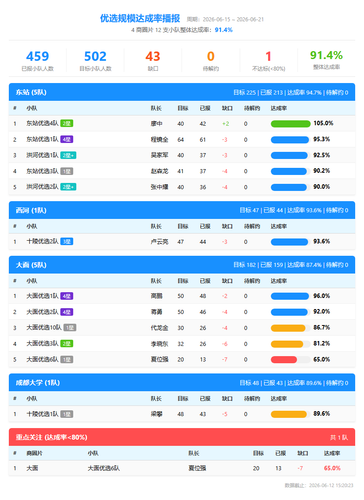Click the 43 gap summary card
Screen dimensions: 364x500
[x=153, y=60]
